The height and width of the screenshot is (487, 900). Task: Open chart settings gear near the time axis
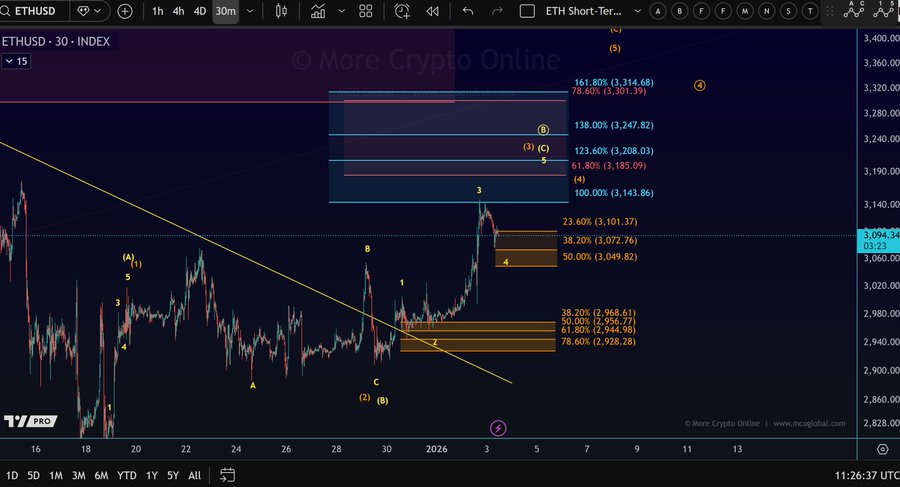pyautogui.click(x=883, y=449)
